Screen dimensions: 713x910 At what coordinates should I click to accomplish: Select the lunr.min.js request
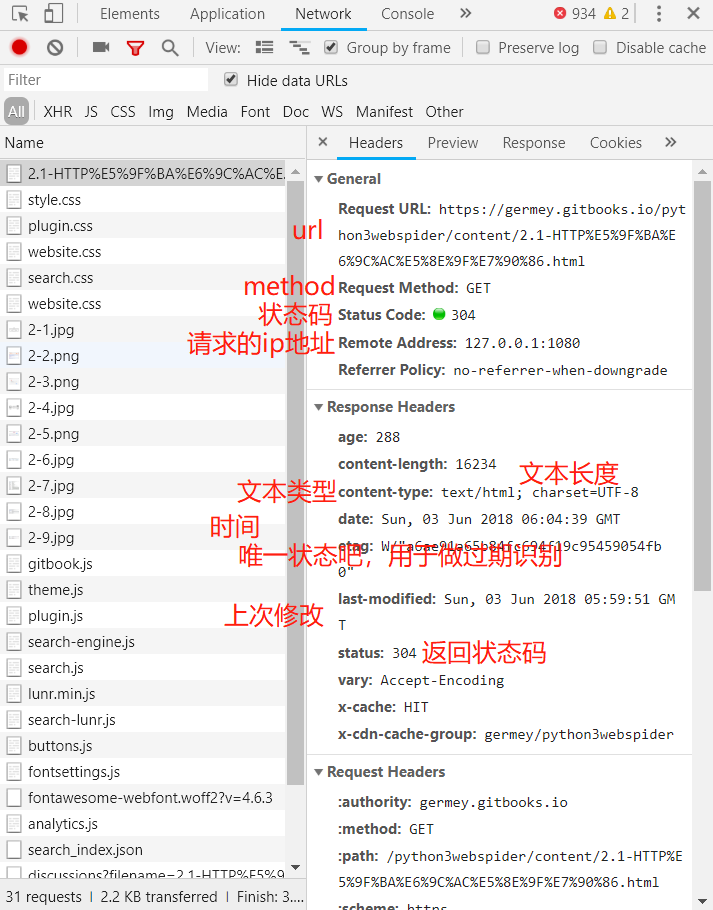click(x=143, y=694)
